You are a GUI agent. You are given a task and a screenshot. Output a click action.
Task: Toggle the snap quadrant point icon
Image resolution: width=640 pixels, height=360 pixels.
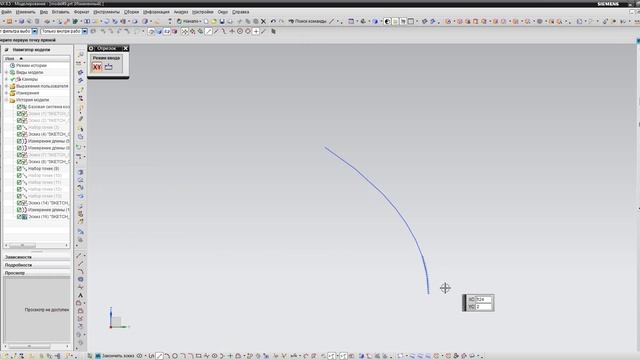click(248, 31)
